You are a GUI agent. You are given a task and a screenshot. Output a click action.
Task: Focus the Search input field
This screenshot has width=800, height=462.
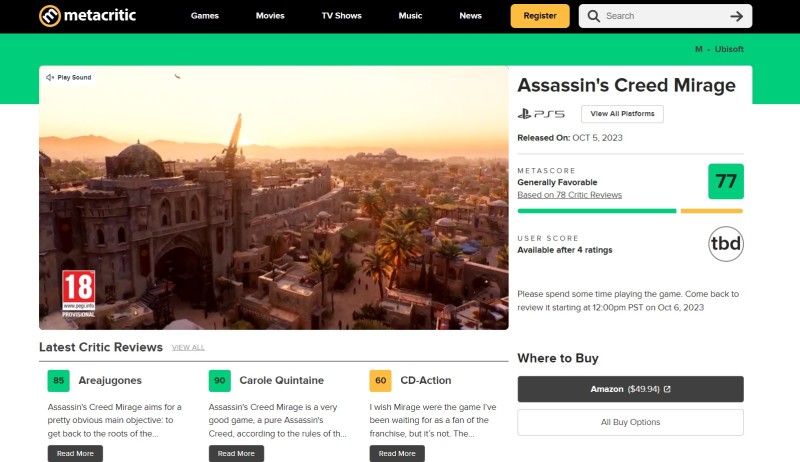pyautogui.click(x=663, y=16)
